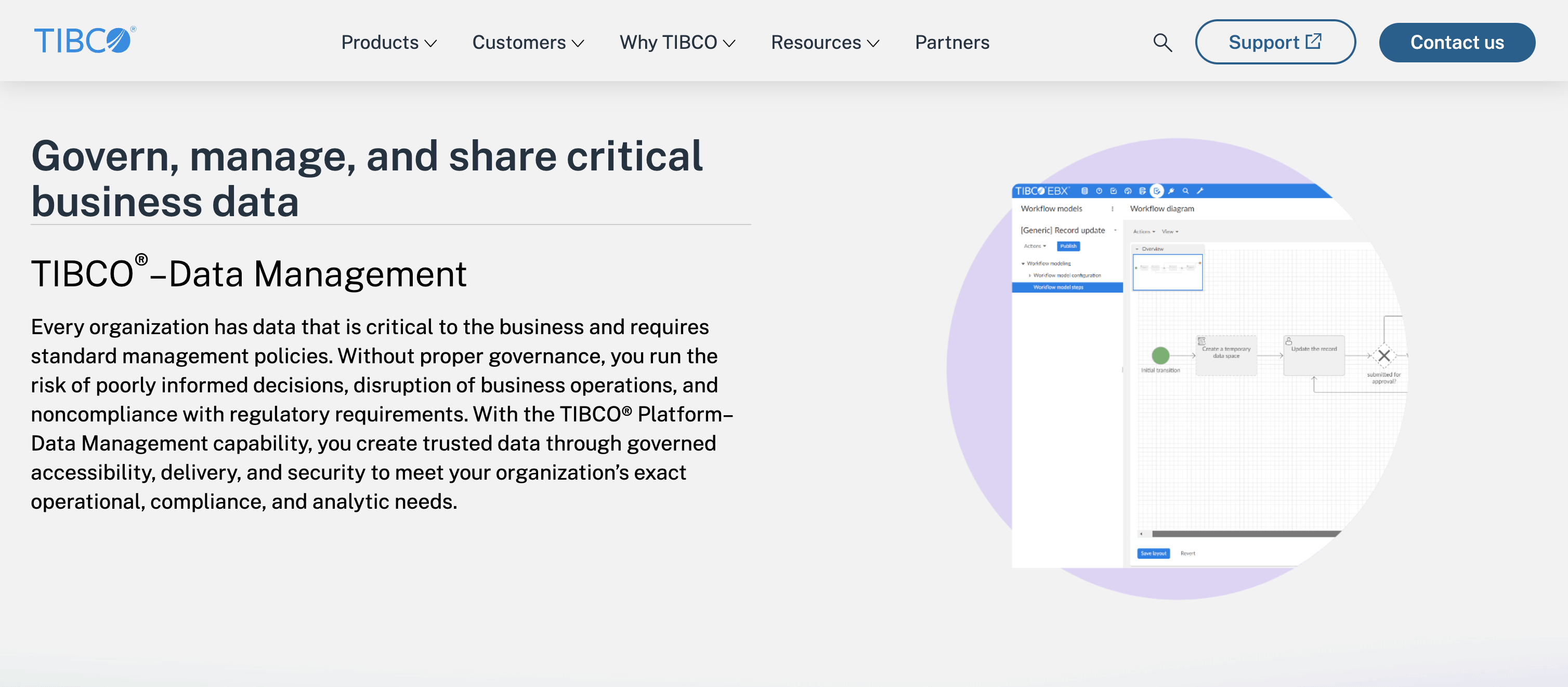Expand the Products menu

(x=389, y=43)
